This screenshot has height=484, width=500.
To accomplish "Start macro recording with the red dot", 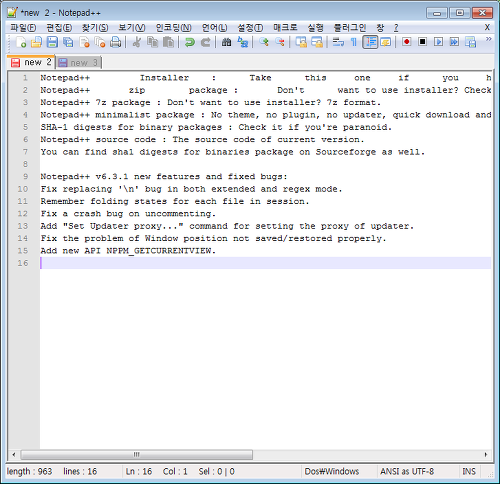I will click(x=406, y=42).
